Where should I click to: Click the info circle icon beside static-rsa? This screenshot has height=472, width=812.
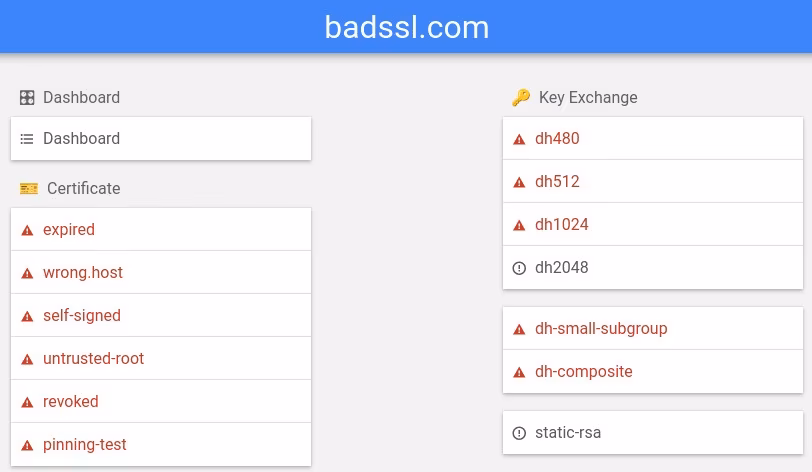click(x=519, y=434)
